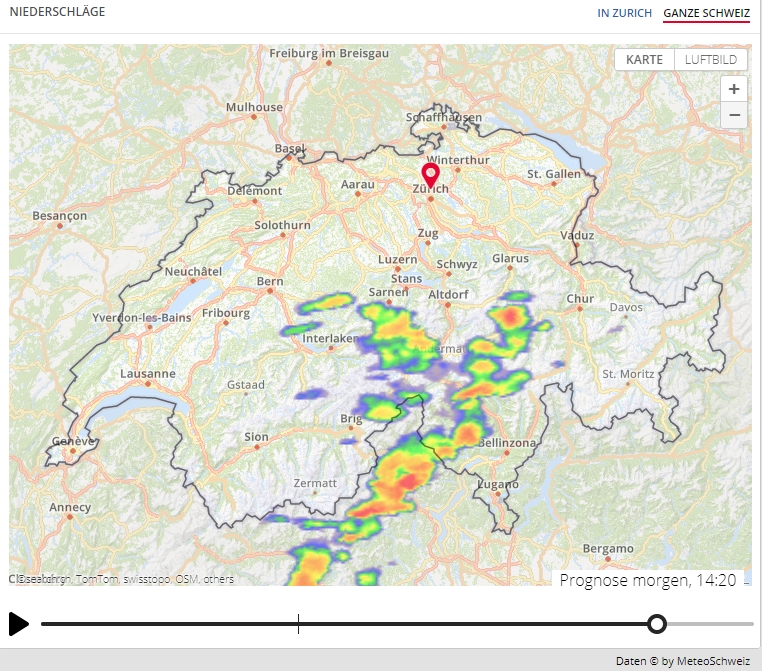The height and width of the screenshot is (671, 762).
Task: Click the current-time tick on timeline
Action: coord(298,624)
